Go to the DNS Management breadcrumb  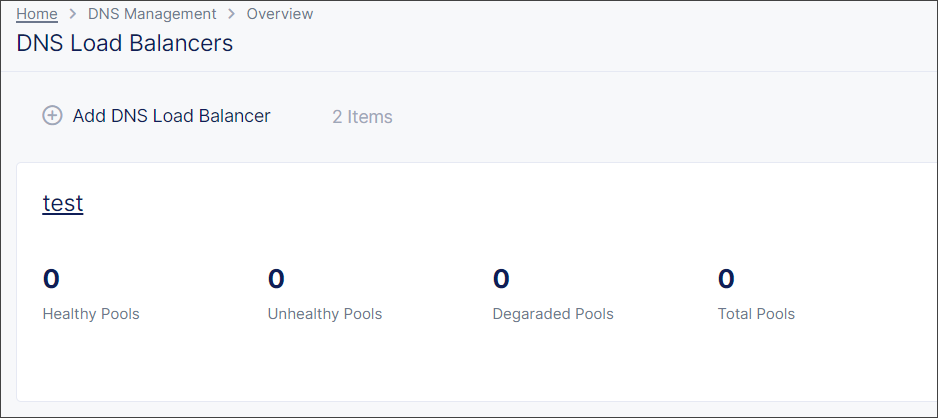(x=152, y=14)
